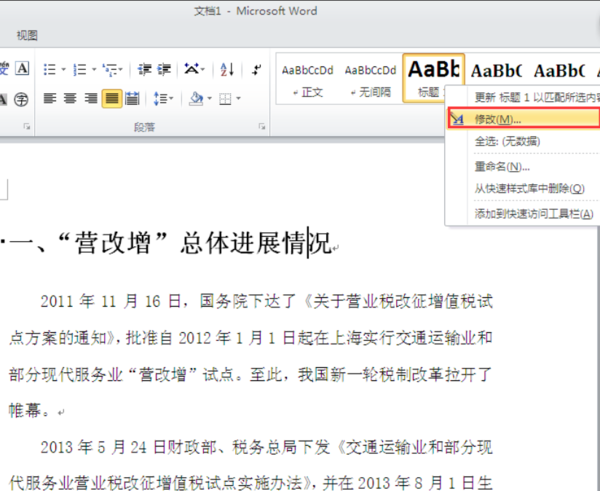600x491 pixels.
Task: Toggle show/hide formatting marks
Action: [x=256, y=70]
